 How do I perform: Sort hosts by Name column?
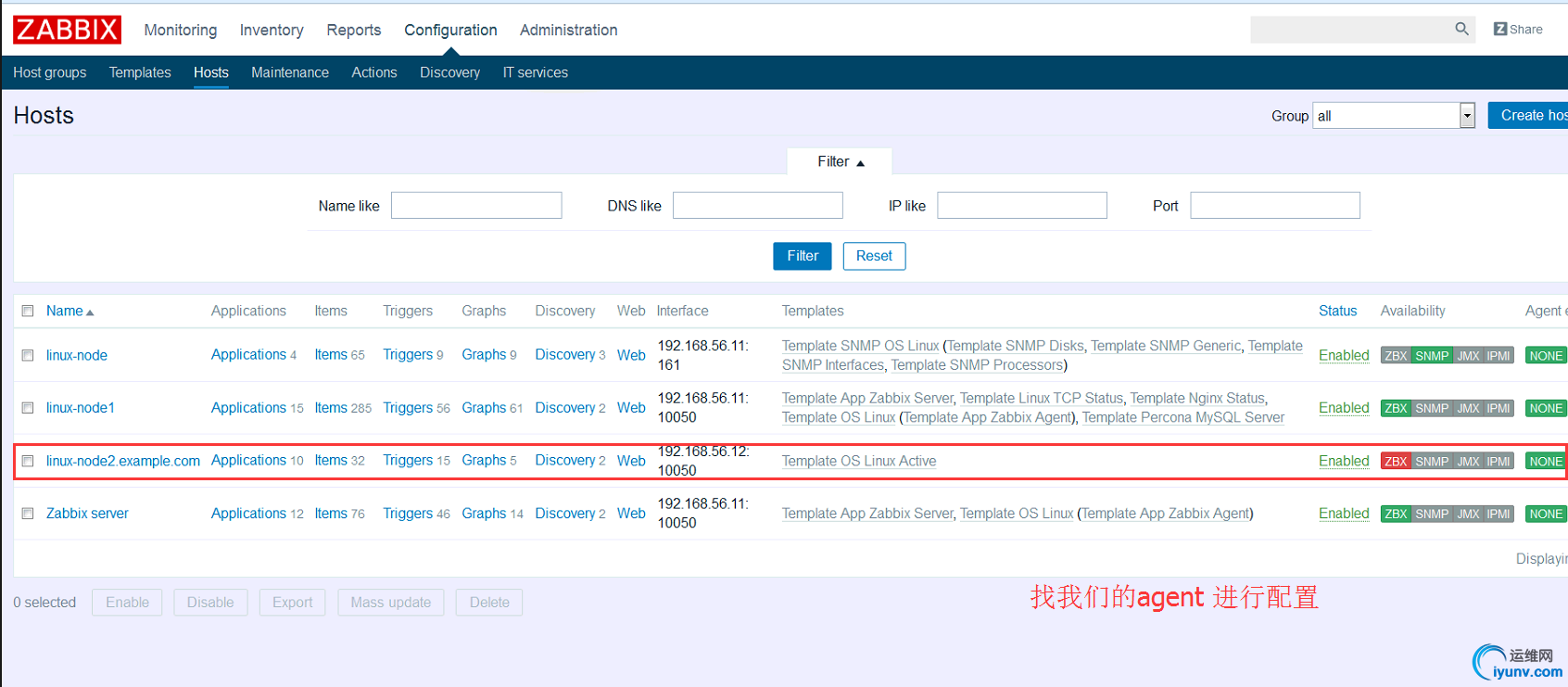point(70,312)
